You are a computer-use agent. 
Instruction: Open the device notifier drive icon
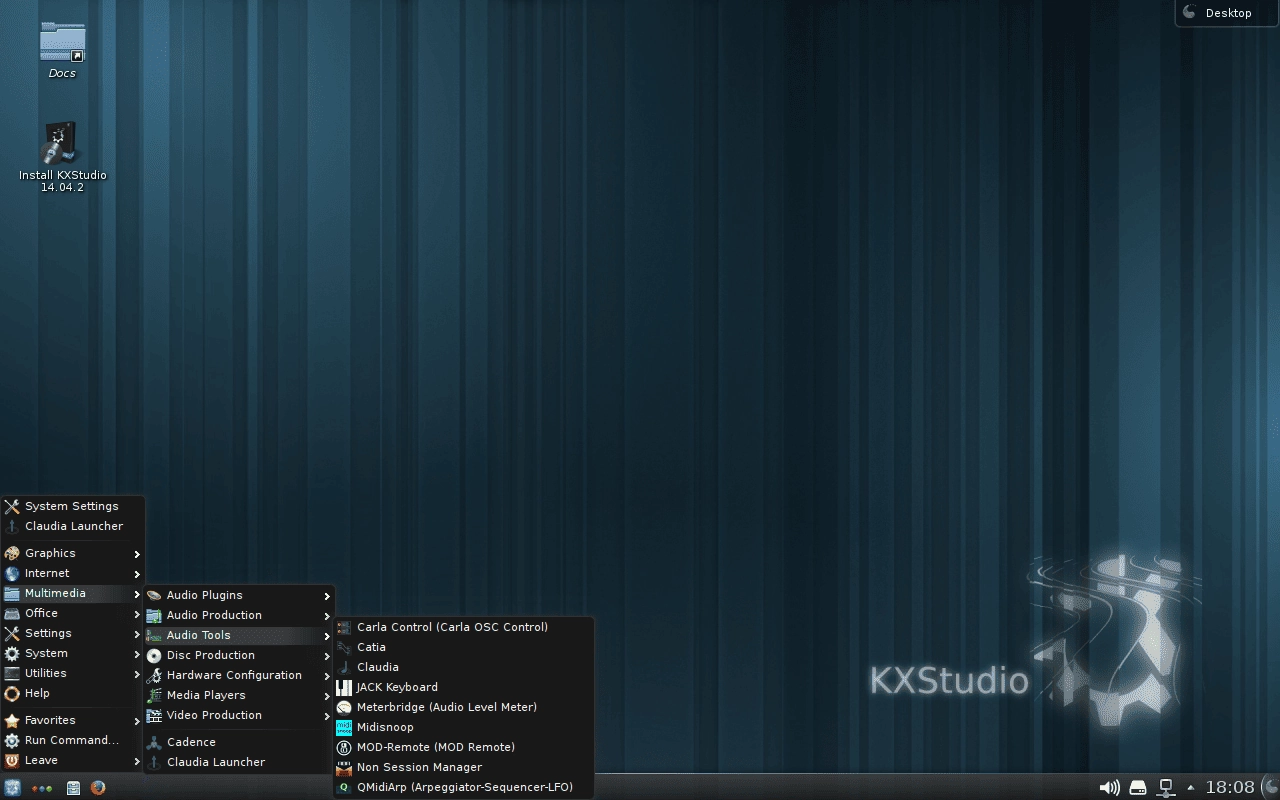pos(1138,788)
